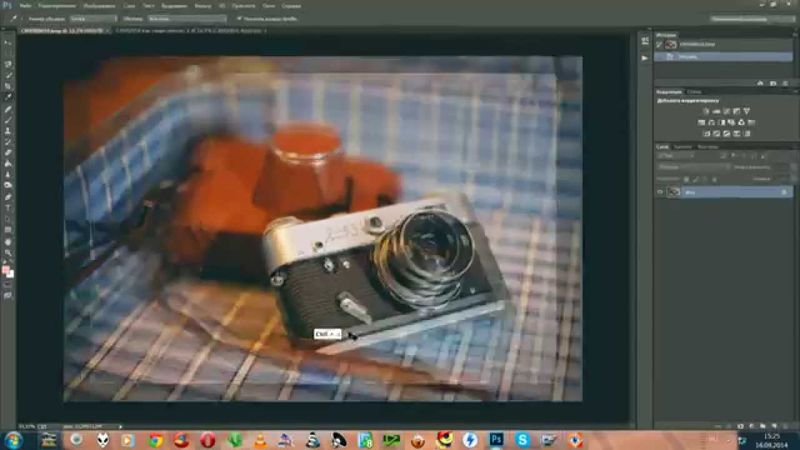Image resolution: width=800 pixels, height=450 pixels.
Task: Select the Lasso tool
Action: pos(8,65)
